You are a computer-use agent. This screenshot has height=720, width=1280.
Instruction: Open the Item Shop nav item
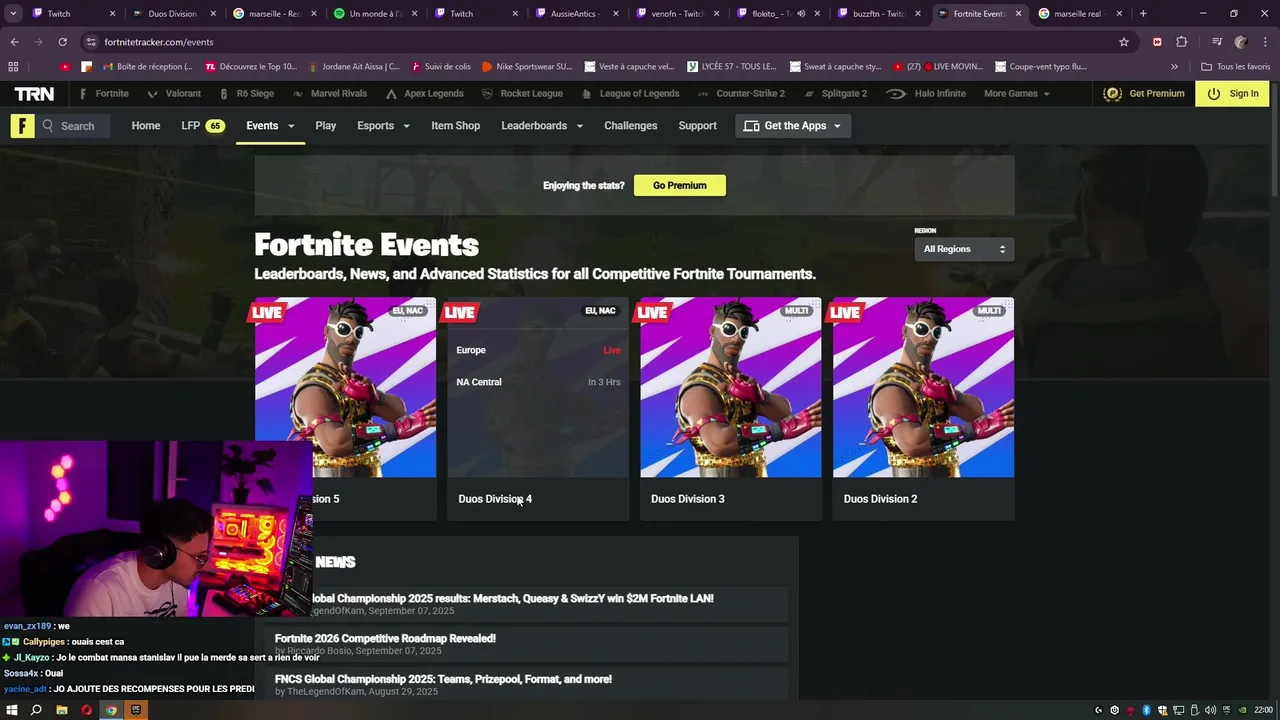point(455,126)
